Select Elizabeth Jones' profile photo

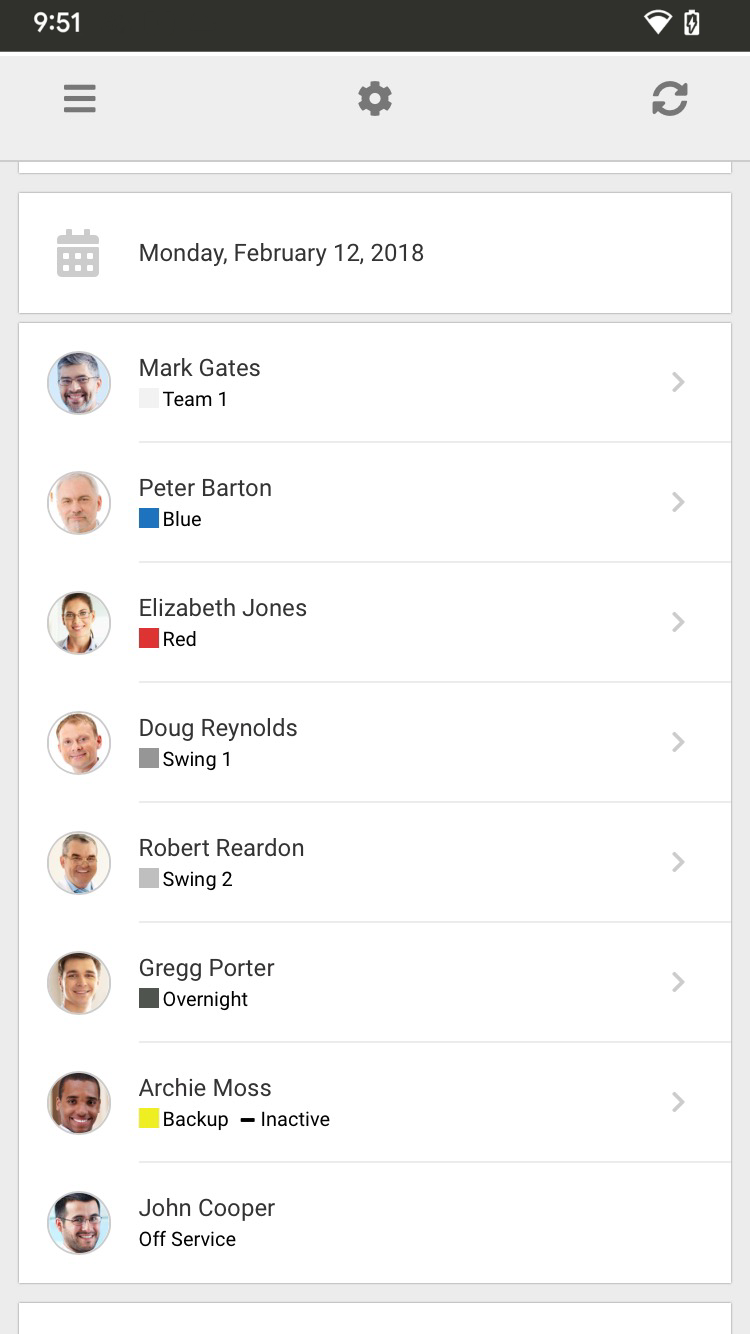(79, 622)
